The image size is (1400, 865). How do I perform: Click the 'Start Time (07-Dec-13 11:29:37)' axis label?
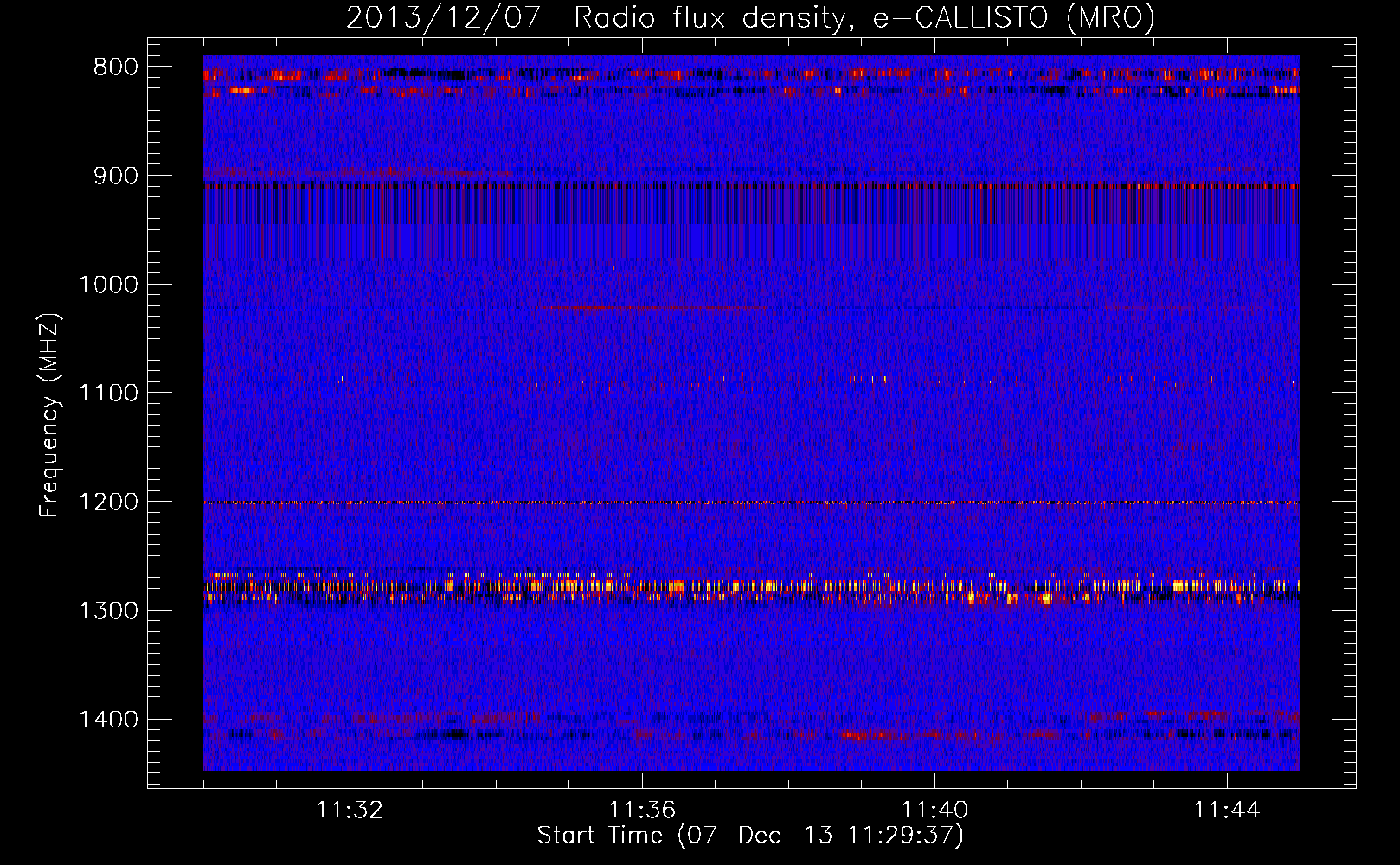pyautogui.click(x=750, y=836)
